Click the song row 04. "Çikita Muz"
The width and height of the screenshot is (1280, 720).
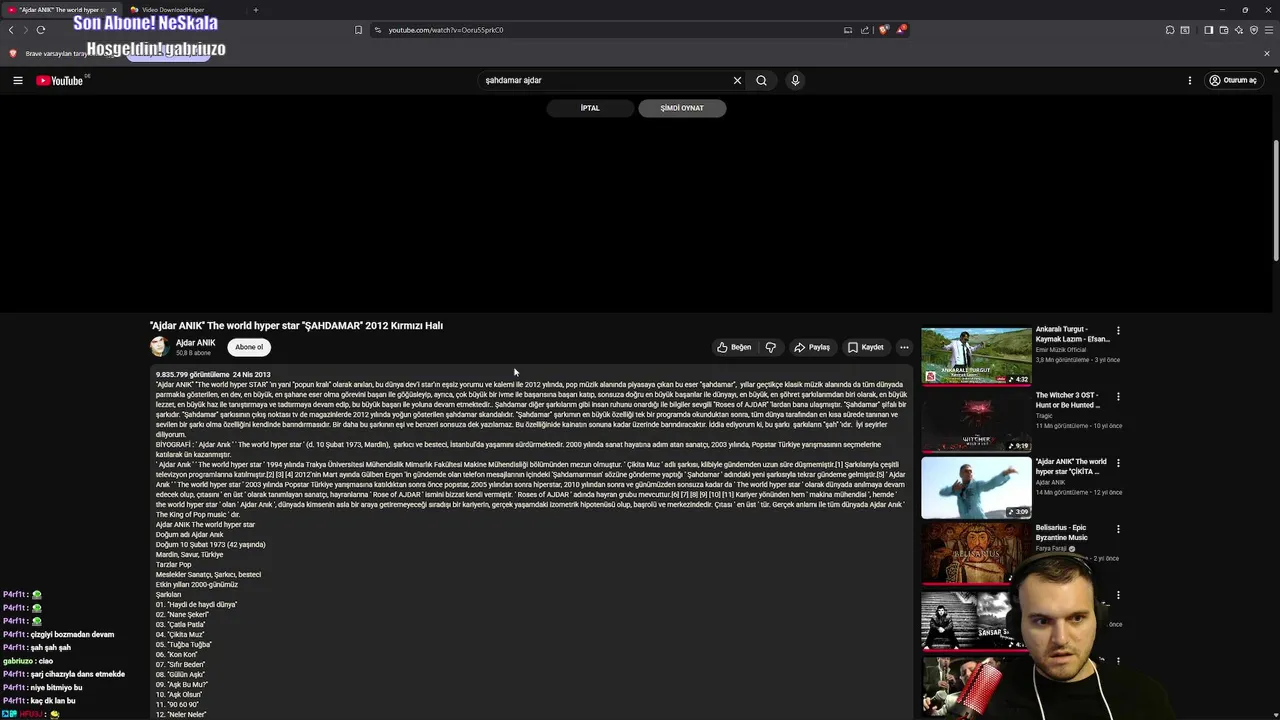(x=180, y=634)
